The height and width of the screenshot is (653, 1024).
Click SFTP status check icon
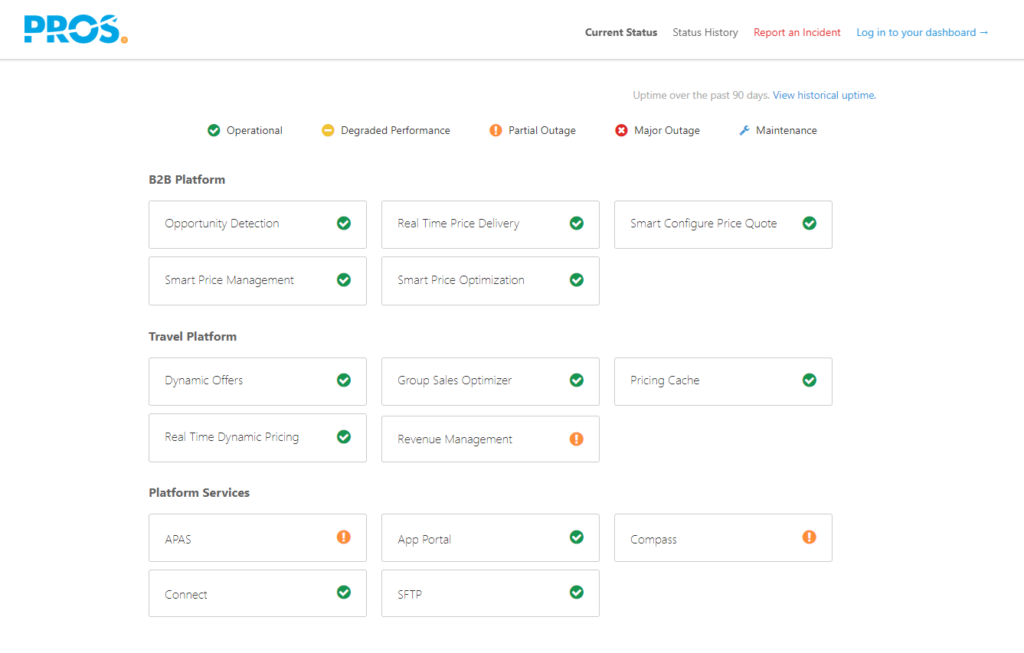coord(577,592)
